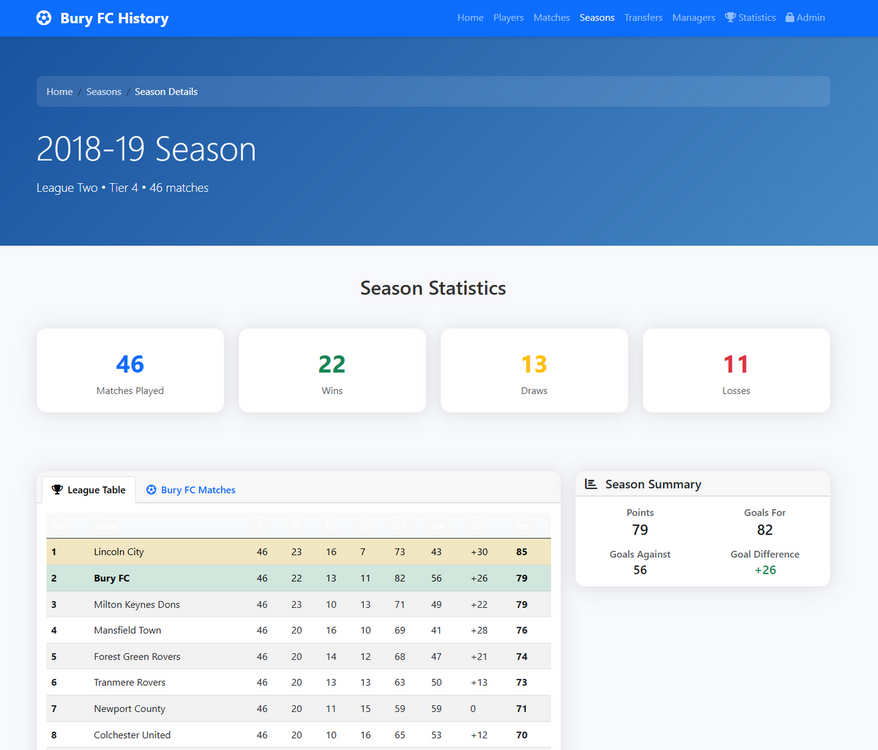Click the 2018-19 Season heading
This screenshot has height=750, width=878.
tap(146, 149)
